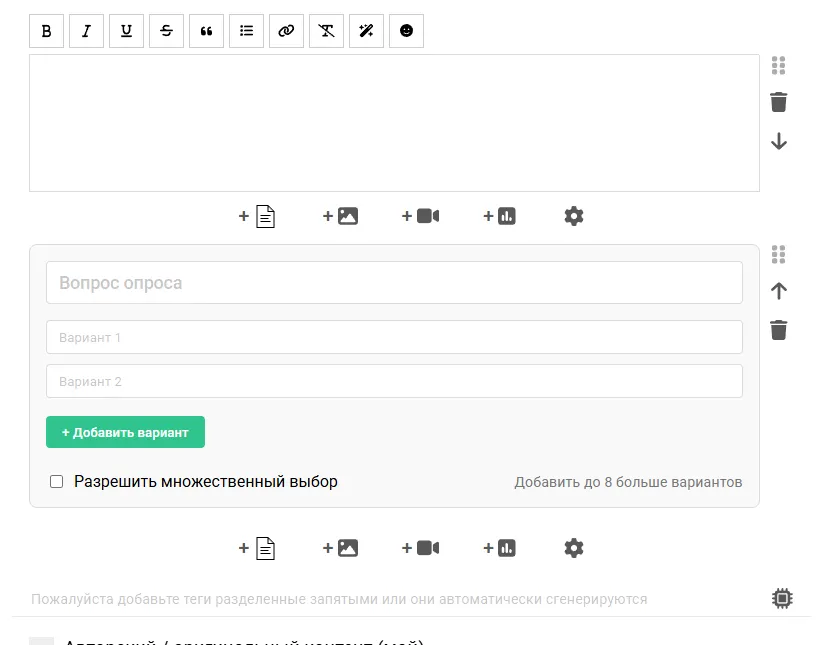Move the text block down with the arrow
The height and width of the screenshot is (645, 824).
point(778,141)
